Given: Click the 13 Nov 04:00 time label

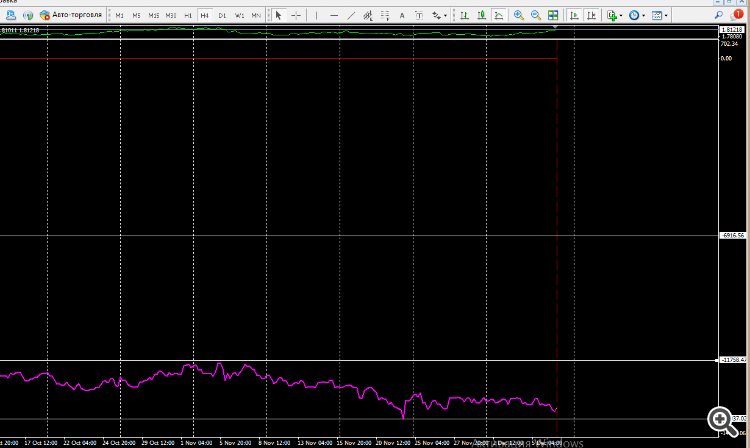Looking at the screenshot, I should [x=315, y=443].
